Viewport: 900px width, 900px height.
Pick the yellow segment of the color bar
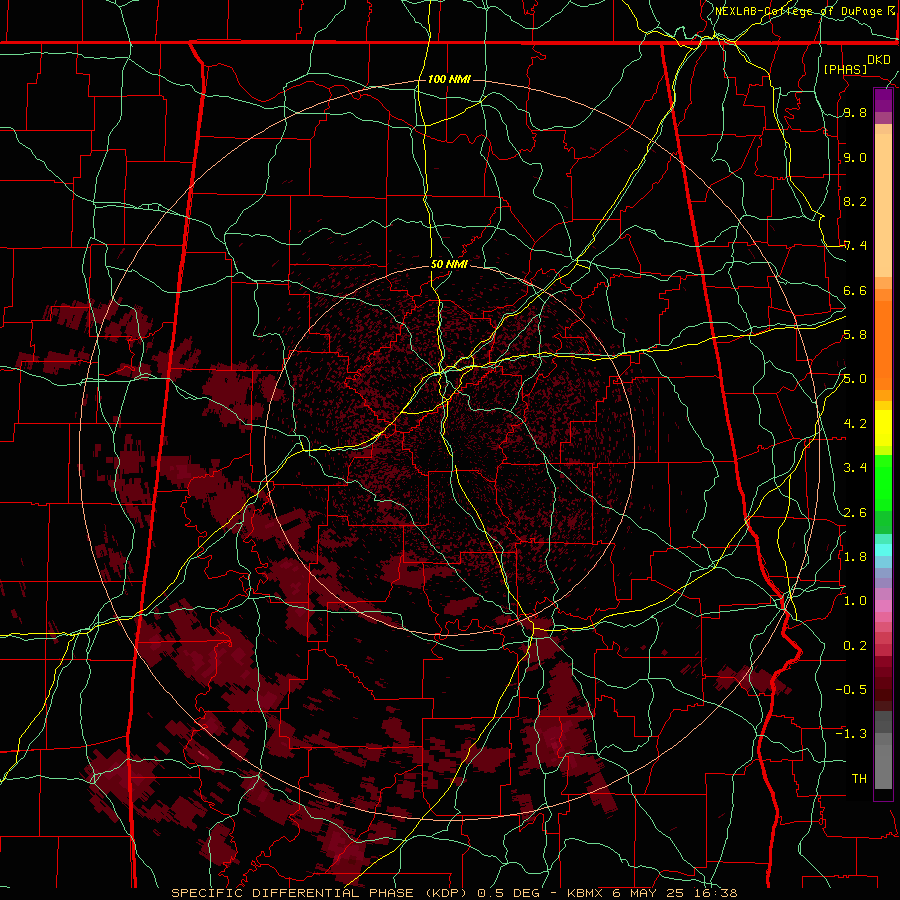coord(883,428)
